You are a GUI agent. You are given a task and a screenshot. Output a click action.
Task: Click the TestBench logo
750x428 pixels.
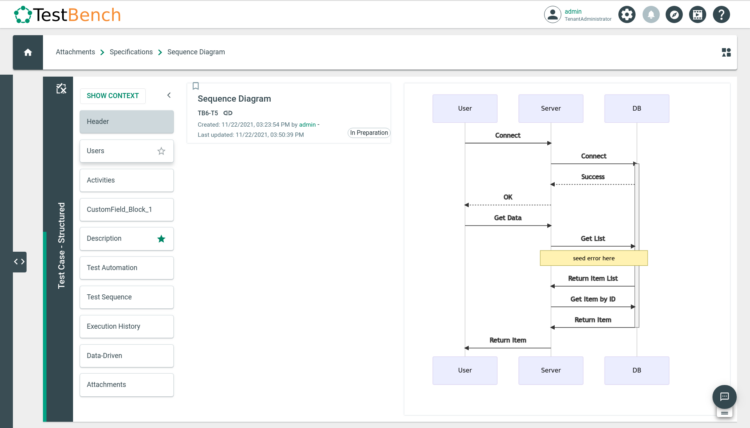click(x=67, y=15)
